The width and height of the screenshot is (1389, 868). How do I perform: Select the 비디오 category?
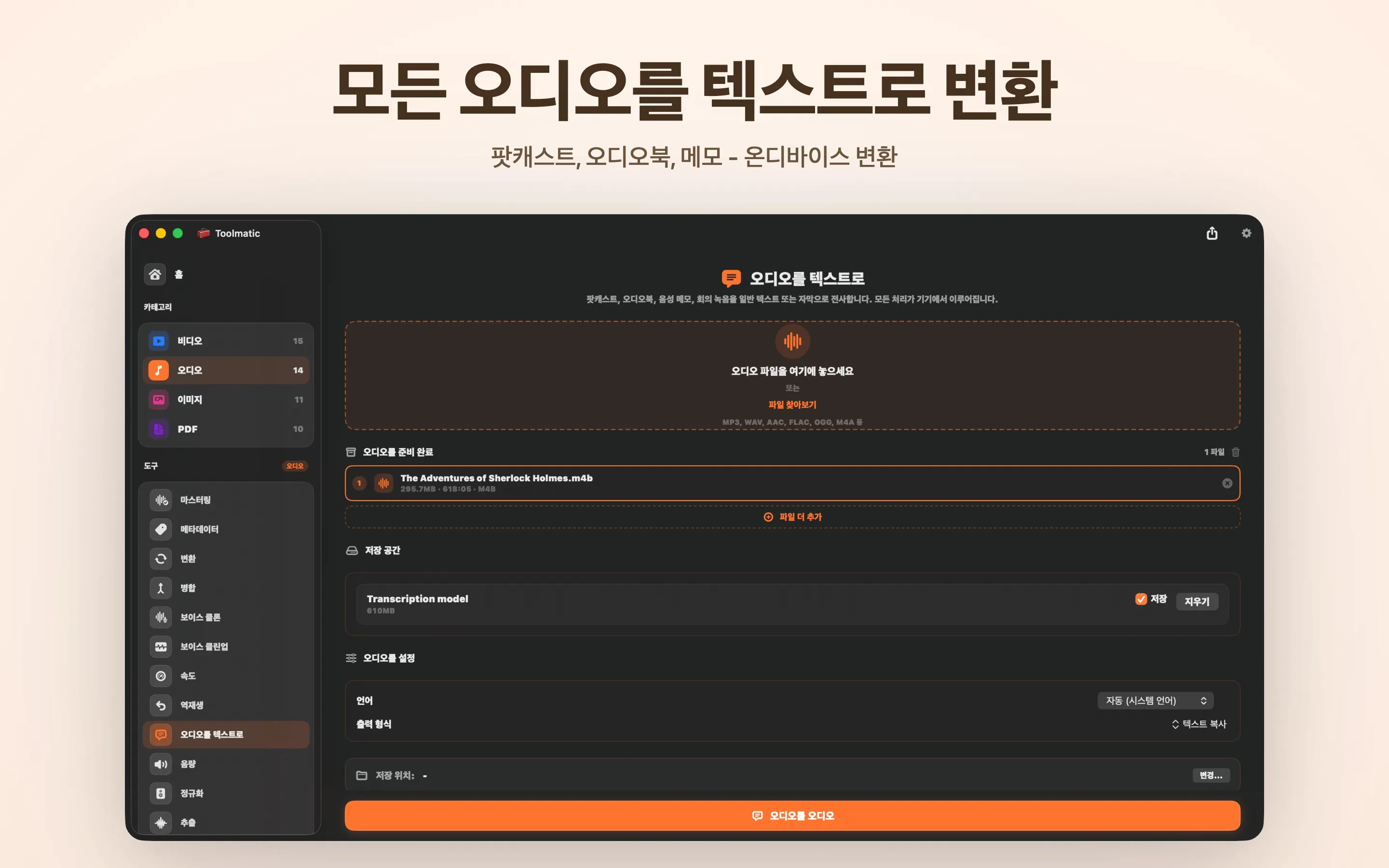coord(226,341)
